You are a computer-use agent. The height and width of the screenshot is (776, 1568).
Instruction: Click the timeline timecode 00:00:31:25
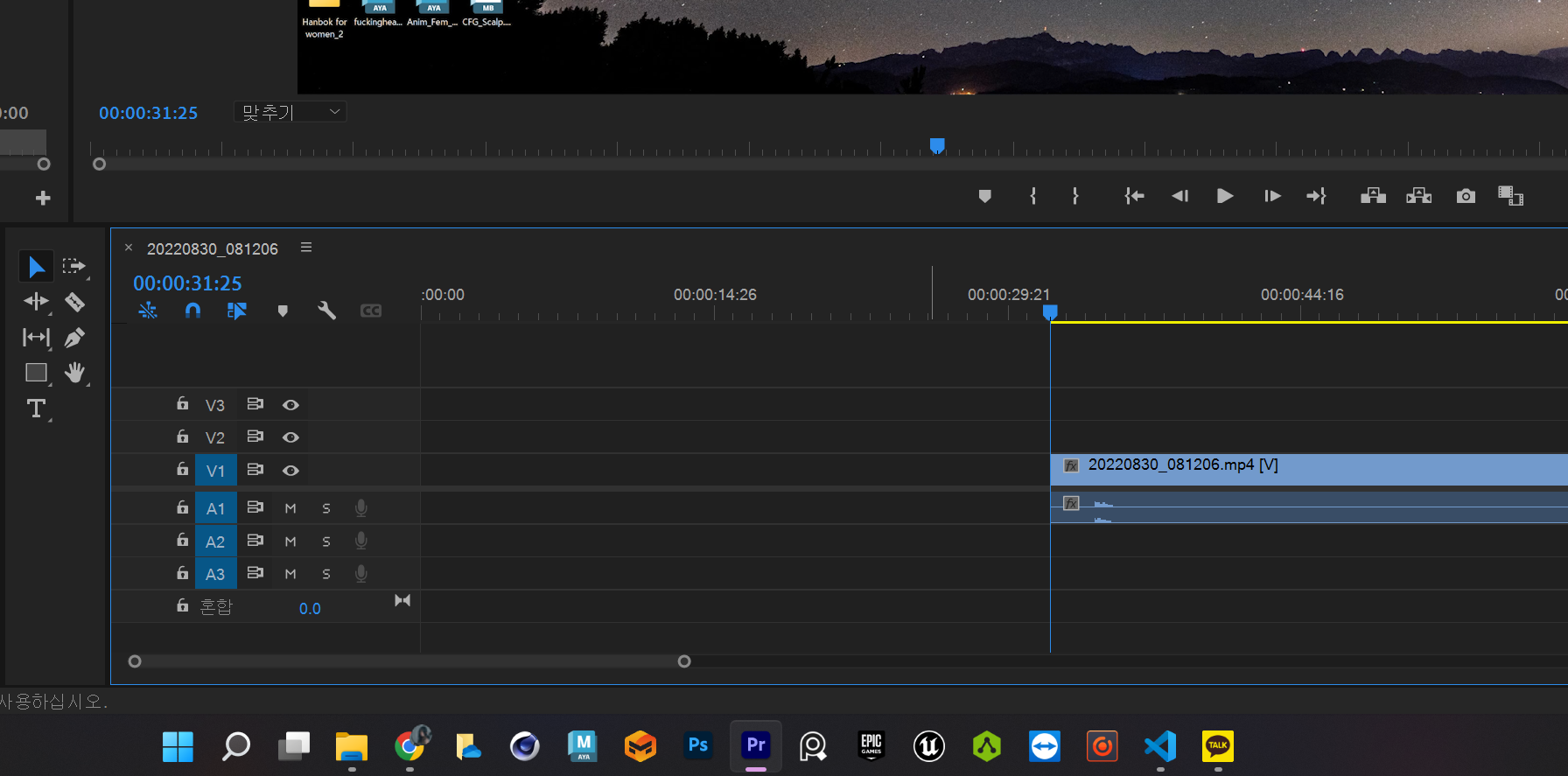tap(187, 283)
